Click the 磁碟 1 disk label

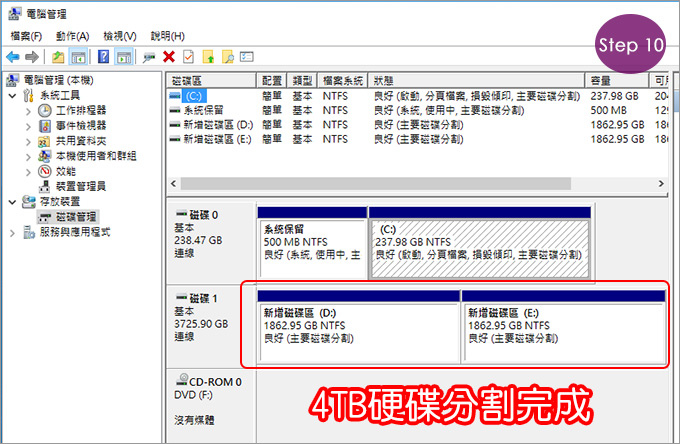[x=203, y=299]
